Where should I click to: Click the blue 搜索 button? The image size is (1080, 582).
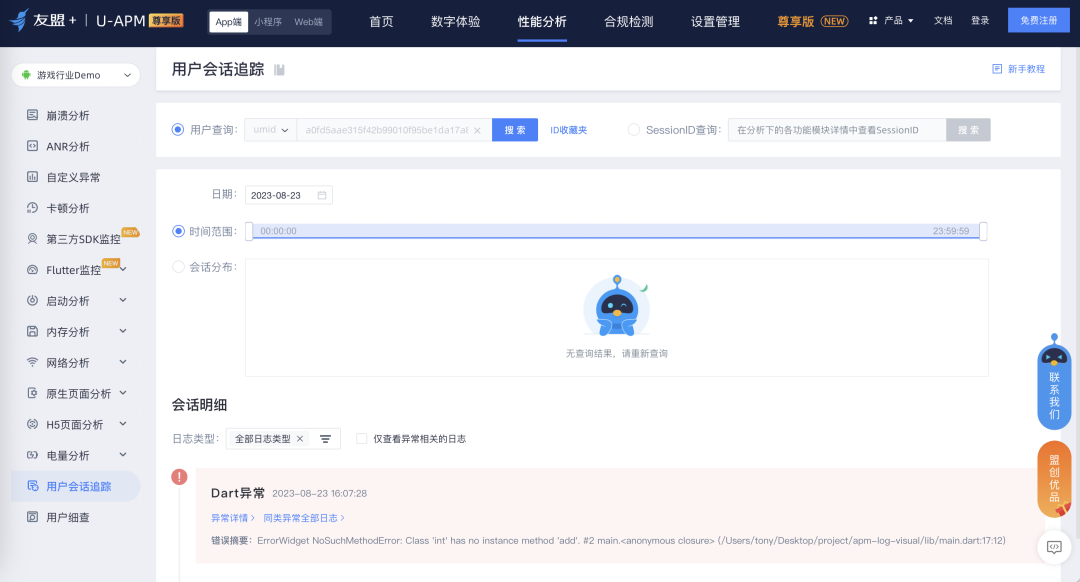(514, 129)
